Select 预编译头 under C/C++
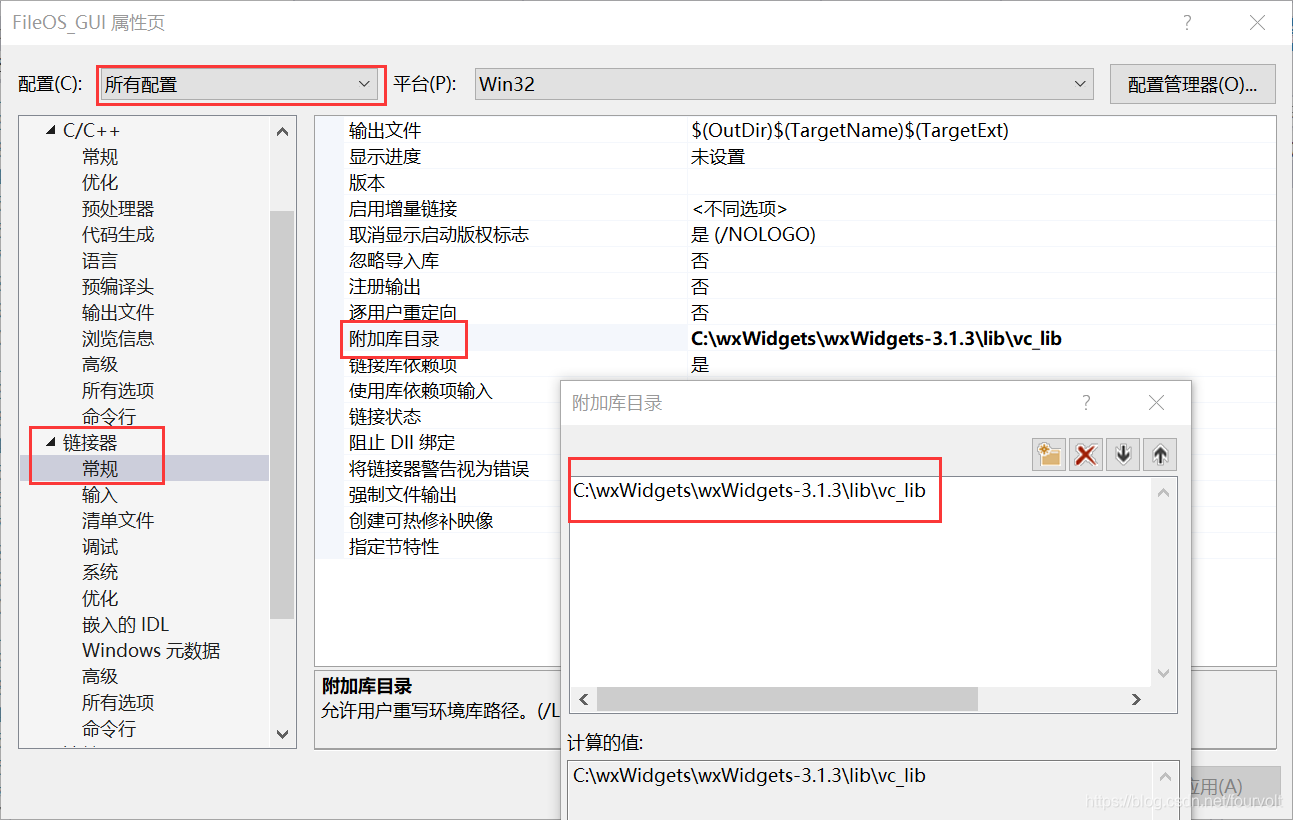1293x820 pixels. pyautogui.click(x=118, y=287)
